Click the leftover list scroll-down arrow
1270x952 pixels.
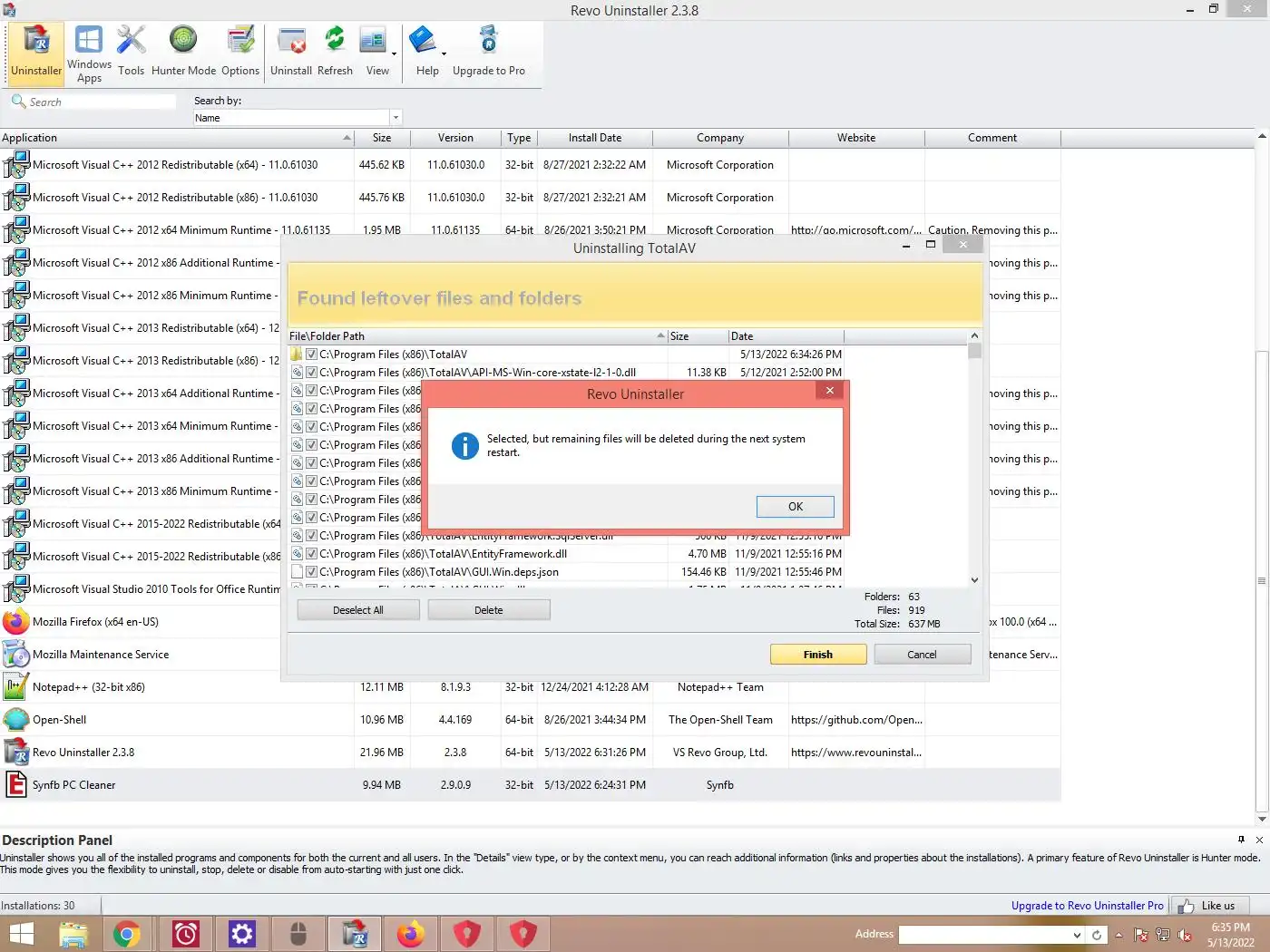pos(975,580)
